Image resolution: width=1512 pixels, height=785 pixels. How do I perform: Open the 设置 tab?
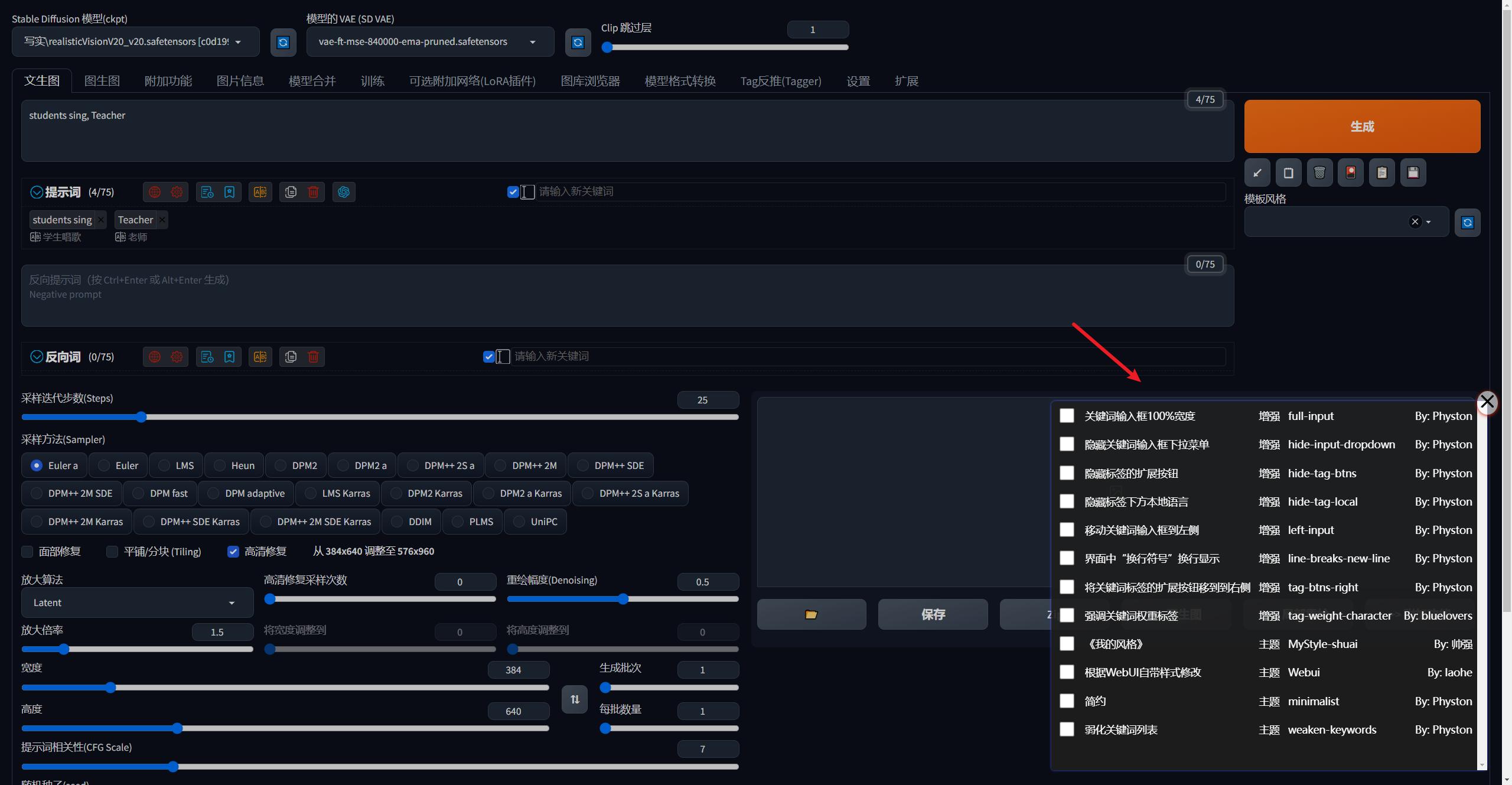[x=858, y=81]
